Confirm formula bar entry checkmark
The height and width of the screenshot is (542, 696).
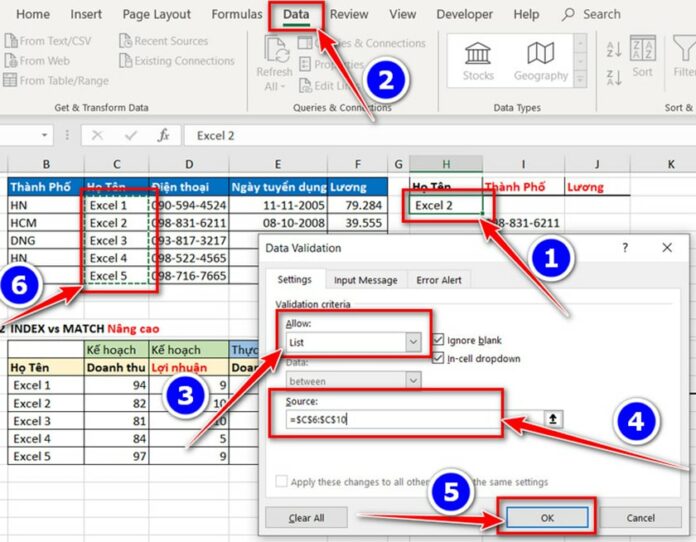coord(130,135)
